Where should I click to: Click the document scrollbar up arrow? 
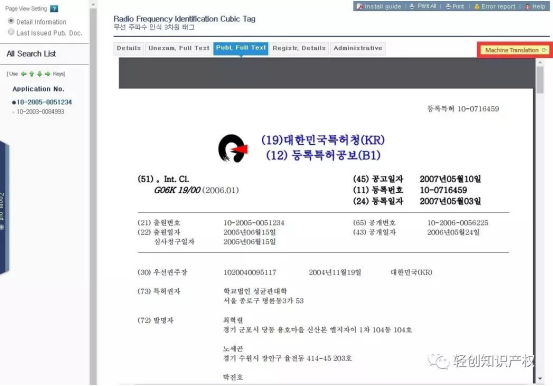click(540, 62)
